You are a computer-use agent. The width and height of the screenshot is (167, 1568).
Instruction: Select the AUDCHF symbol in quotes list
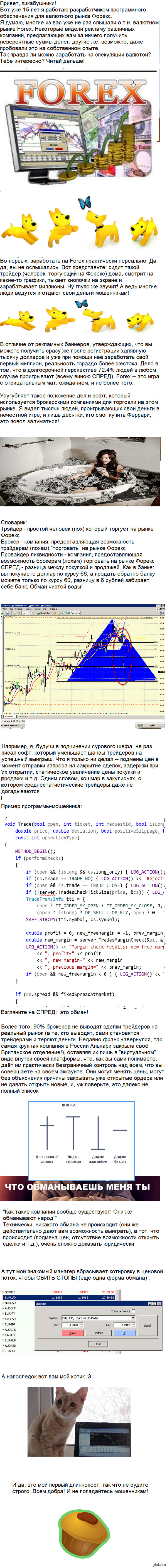pos(10,1309)
